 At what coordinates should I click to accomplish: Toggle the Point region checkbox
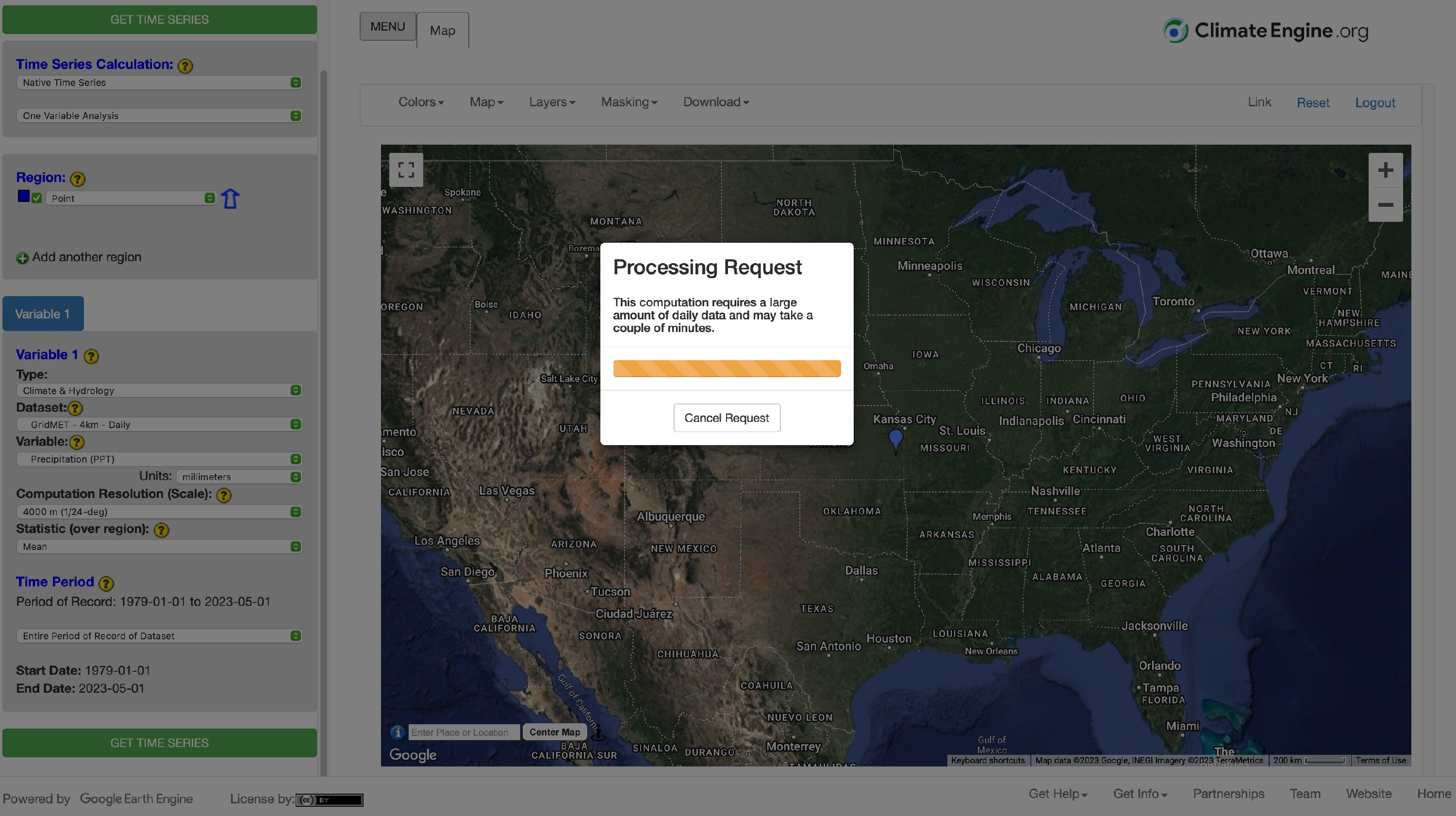pyautogui.click(x=37, y=198)
